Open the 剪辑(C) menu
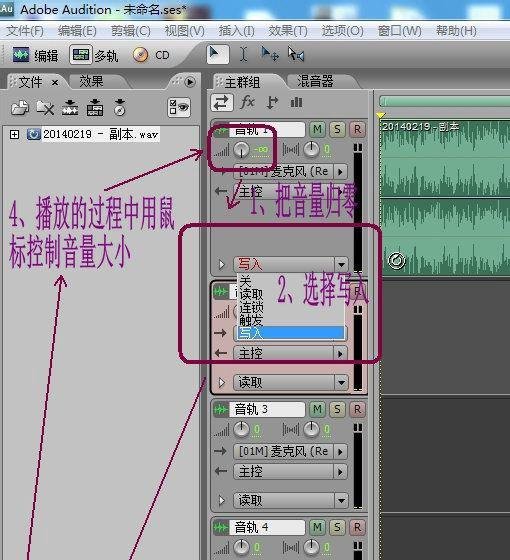The height and width of the screenshot is (560, 510). (x=131, y=31)
